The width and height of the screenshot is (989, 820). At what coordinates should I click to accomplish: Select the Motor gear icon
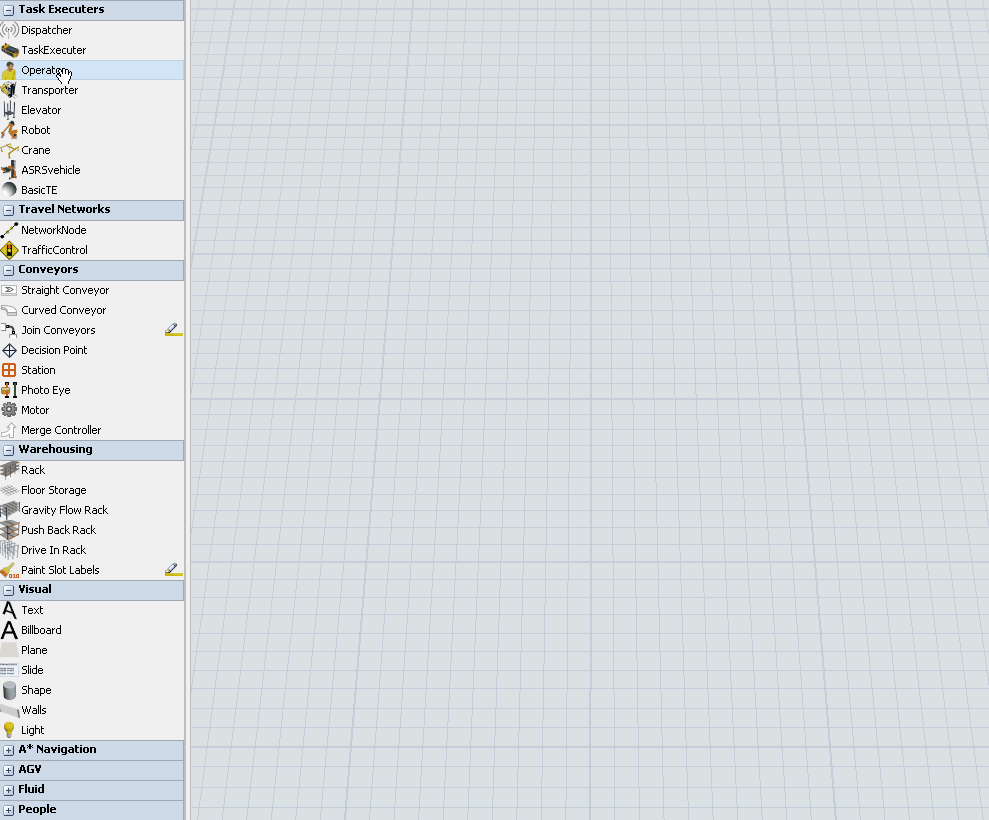10,410
